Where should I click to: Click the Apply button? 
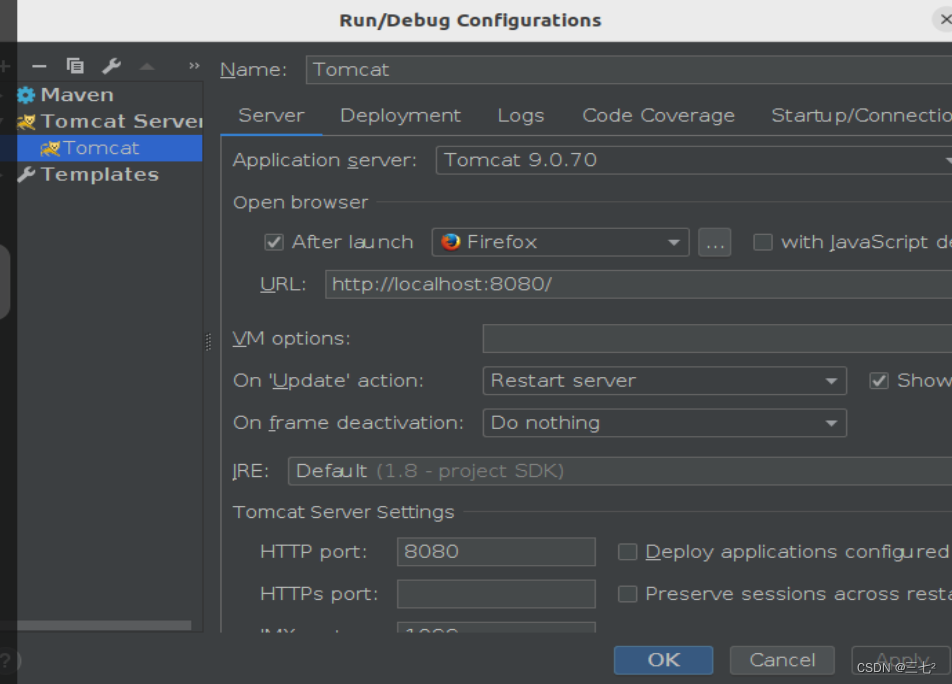901,660
